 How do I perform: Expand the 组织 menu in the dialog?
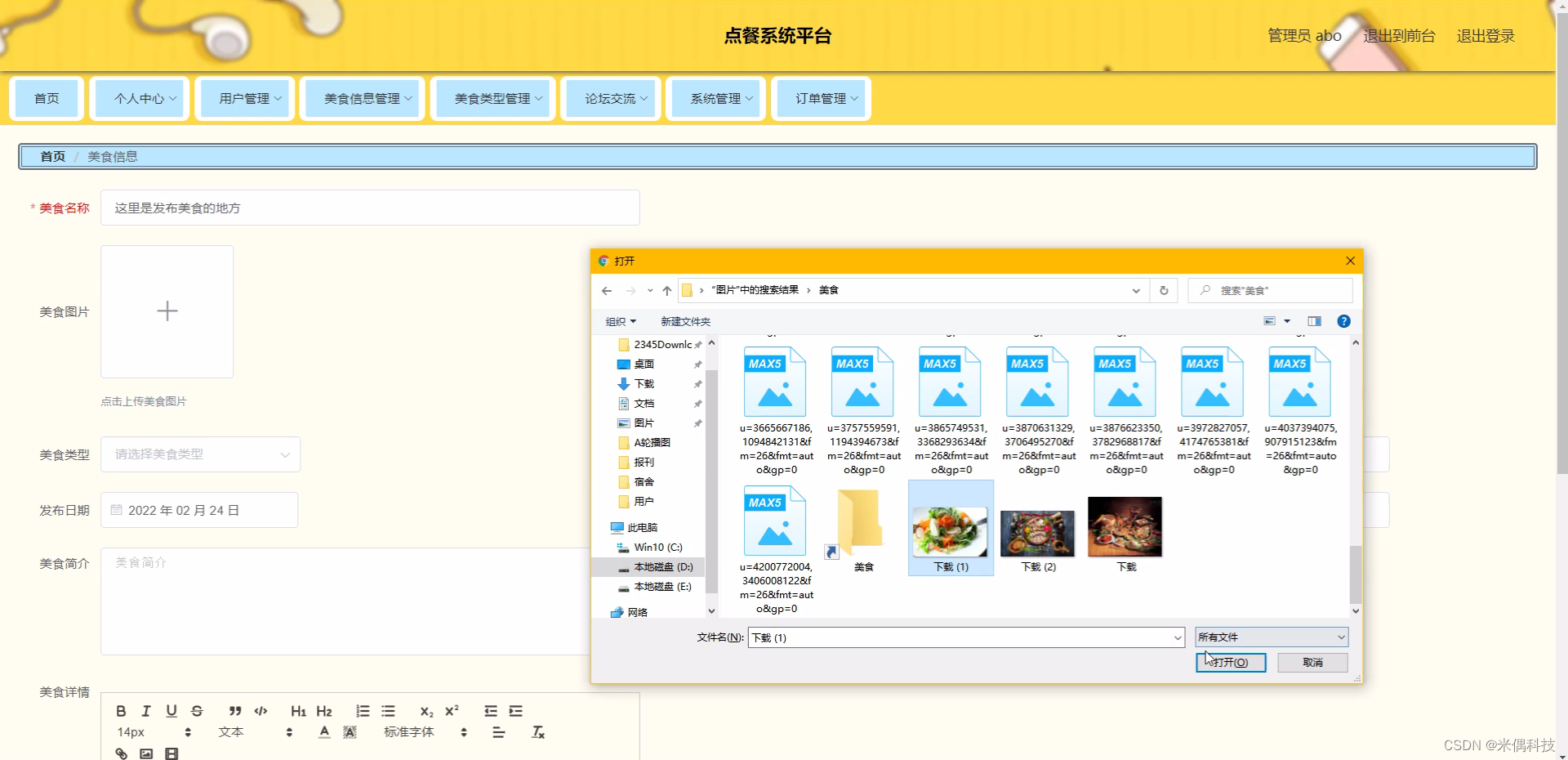pos(620,321)
